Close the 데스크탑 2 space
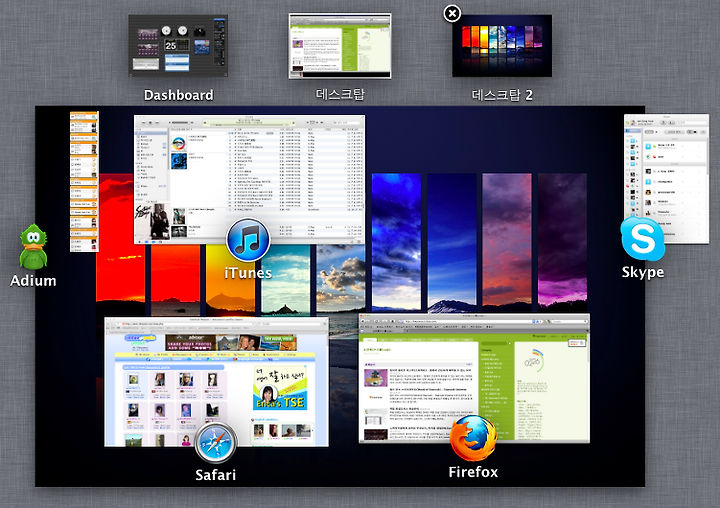The width and height of the screenshot is (720, 508). pos(452,13)
